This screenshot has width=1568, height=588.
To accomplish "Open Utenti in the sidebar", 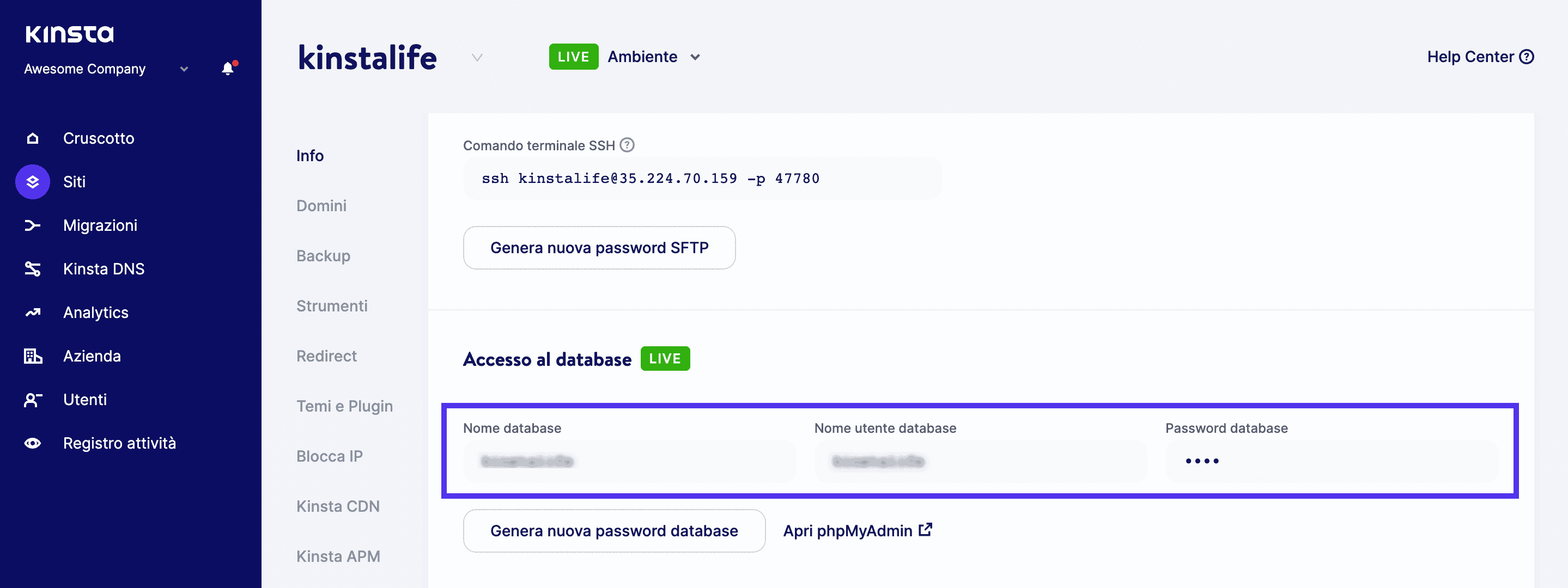I will [85, 400].
